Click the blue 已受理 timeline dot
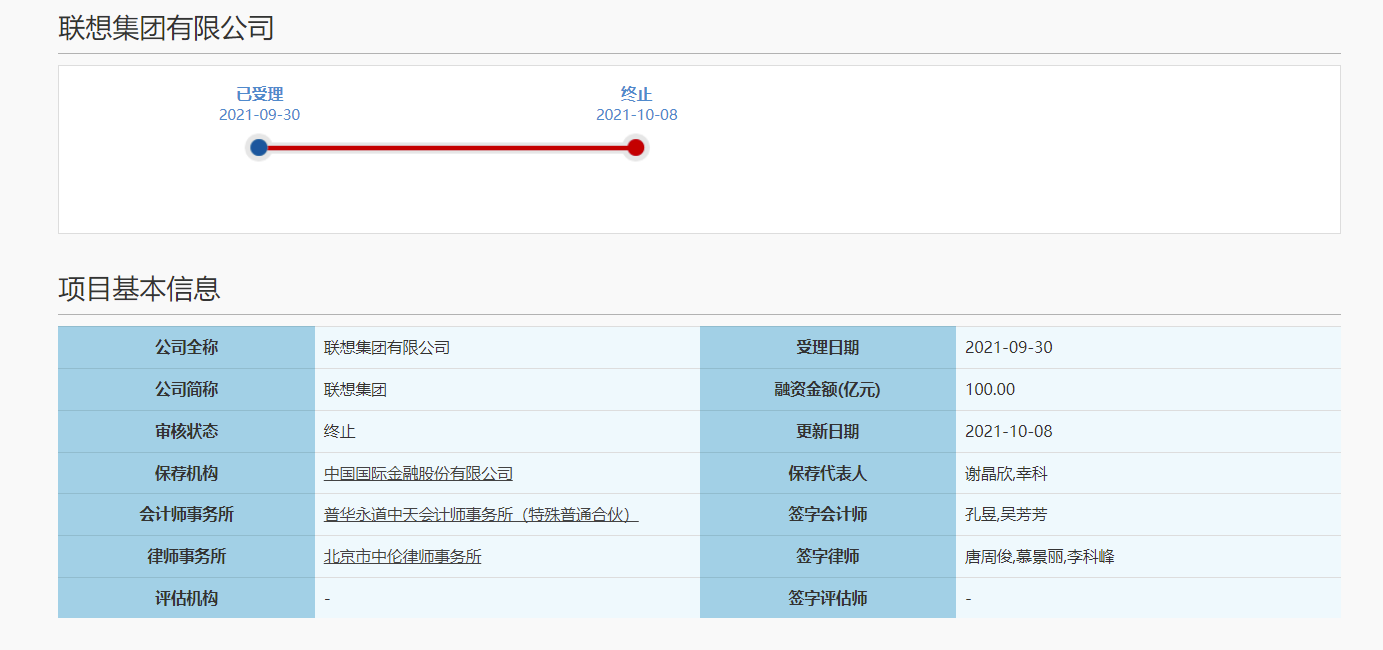1383x650 pixels. [x=259, y=148]
